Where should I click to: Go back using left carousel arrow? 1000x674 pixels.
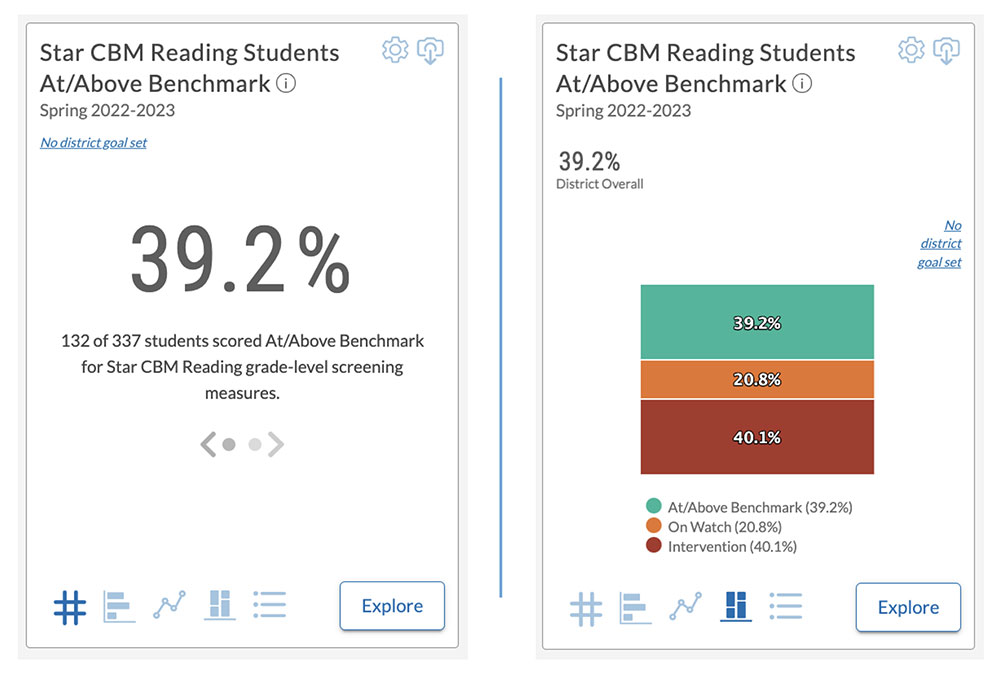pyautogui.click(x=209, y=442)
